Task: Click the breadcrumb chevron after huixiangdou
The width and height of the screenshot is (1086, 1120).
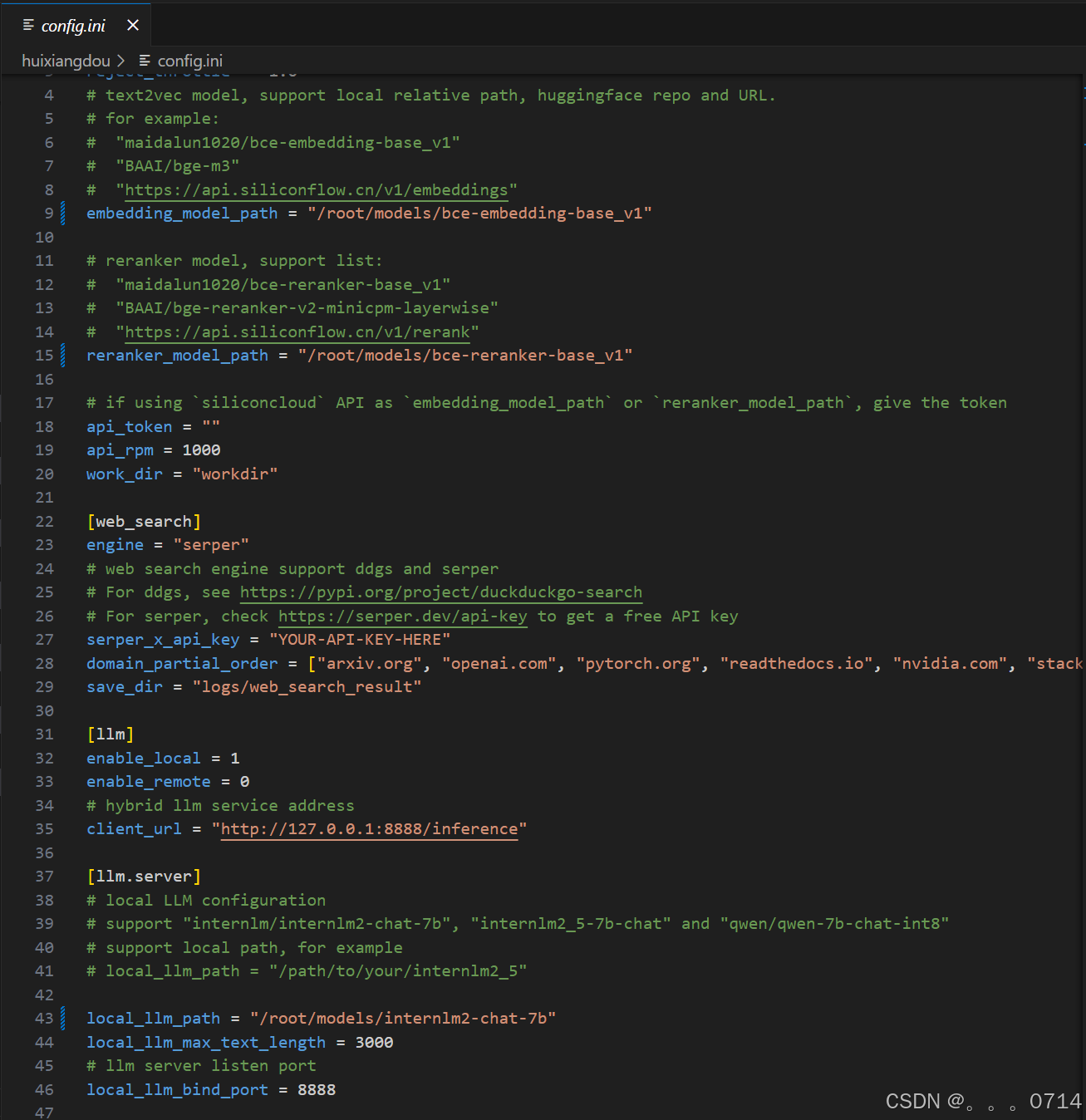Action: point(121,61)
